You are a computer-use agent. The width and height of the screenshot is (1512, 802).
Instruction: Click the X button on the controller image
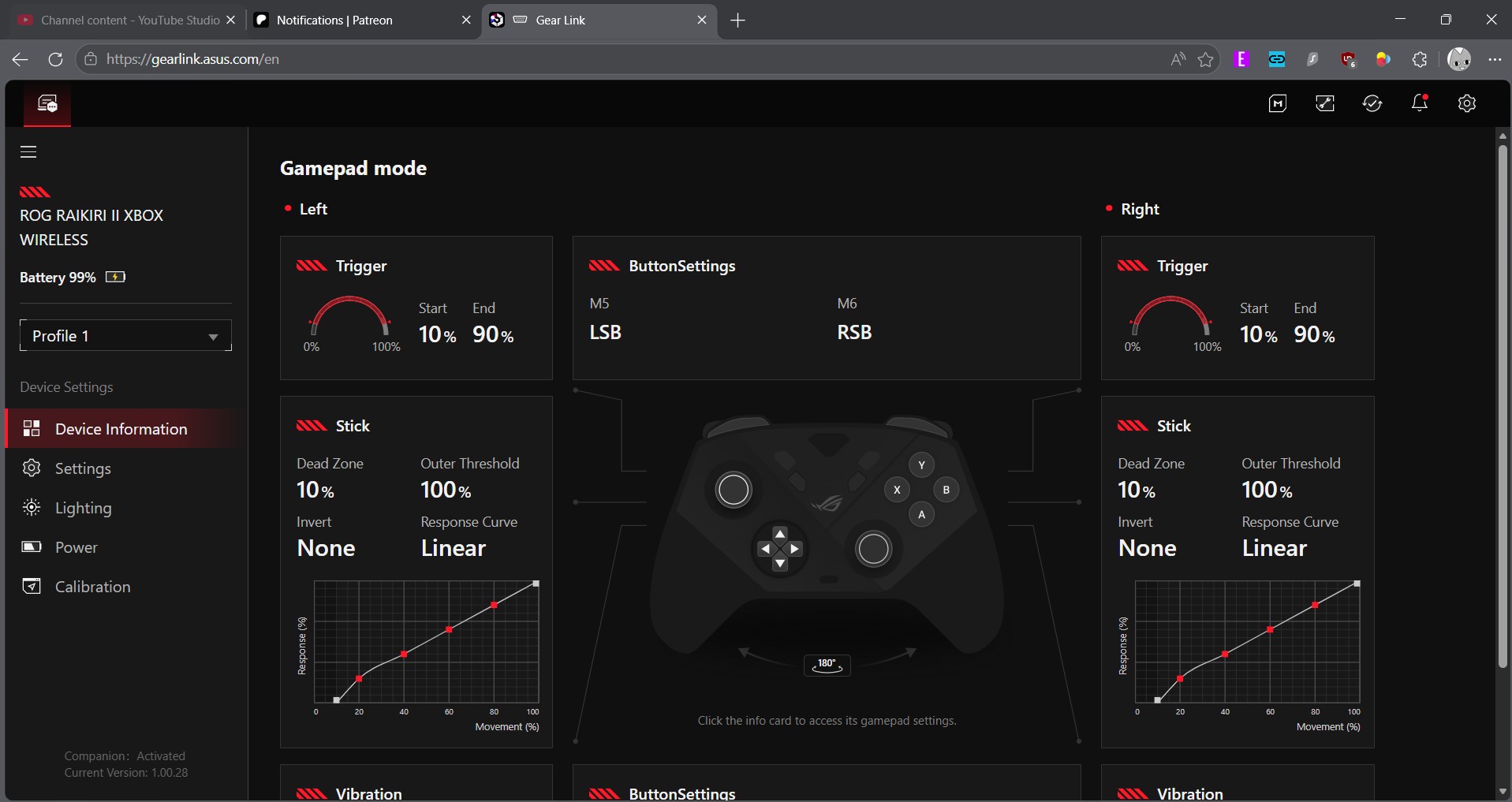coord(897,490)
